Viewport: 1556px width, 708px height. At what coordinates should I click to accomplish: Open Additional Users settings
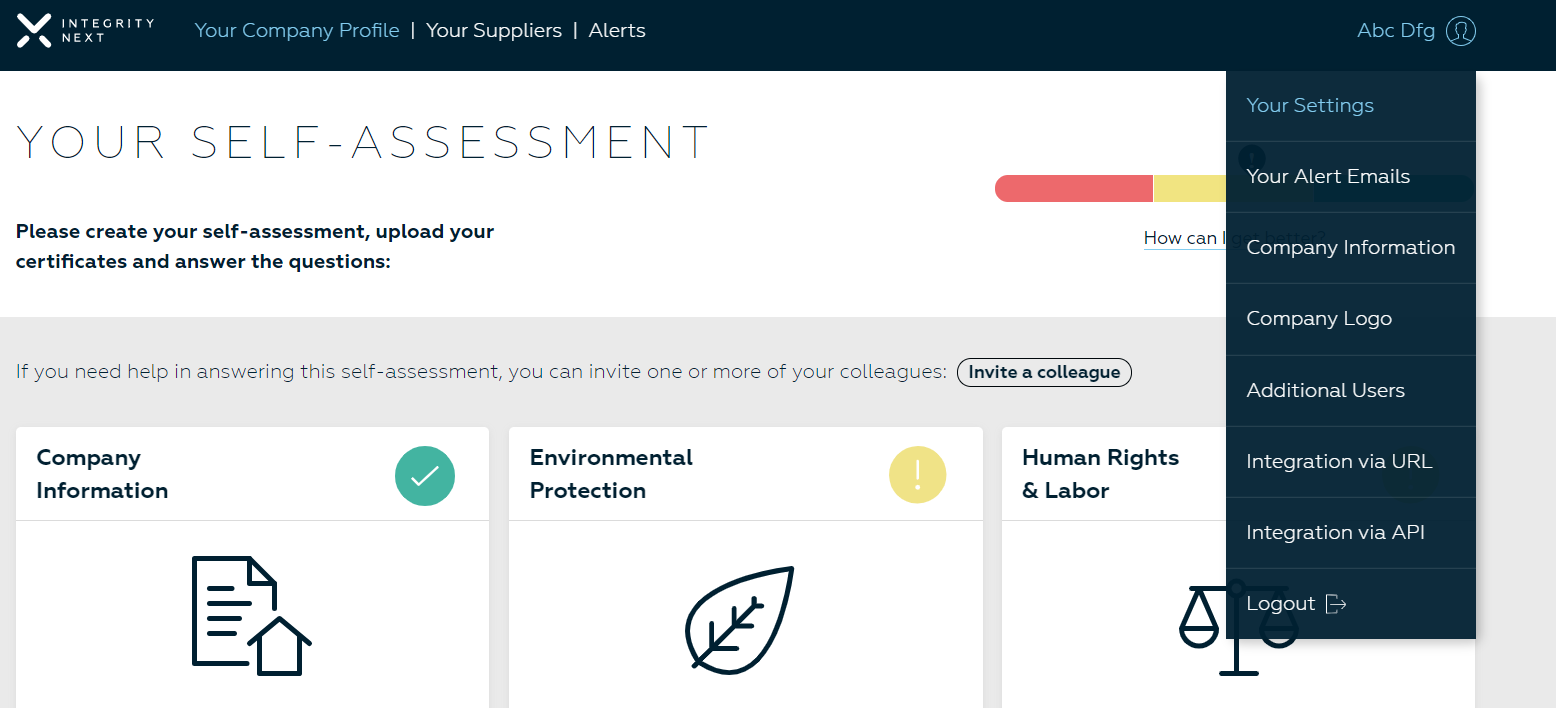[1326, 390]
